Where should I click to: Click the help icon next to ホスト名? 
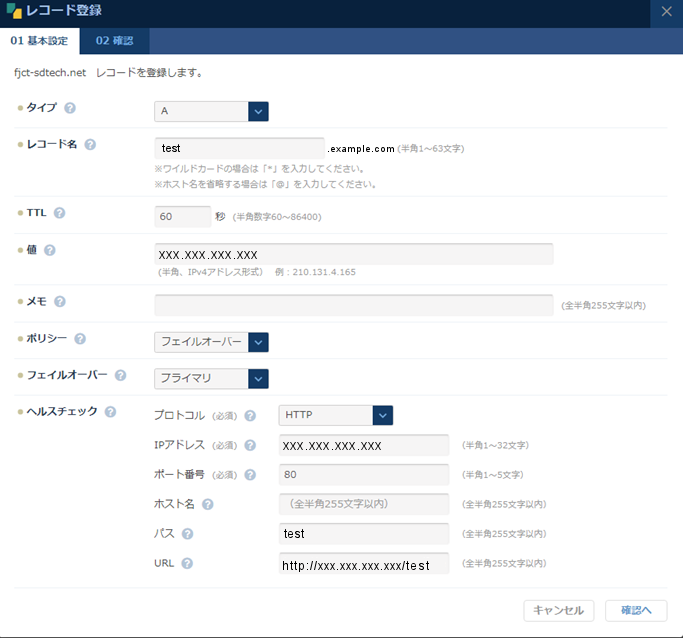[208, 504]
